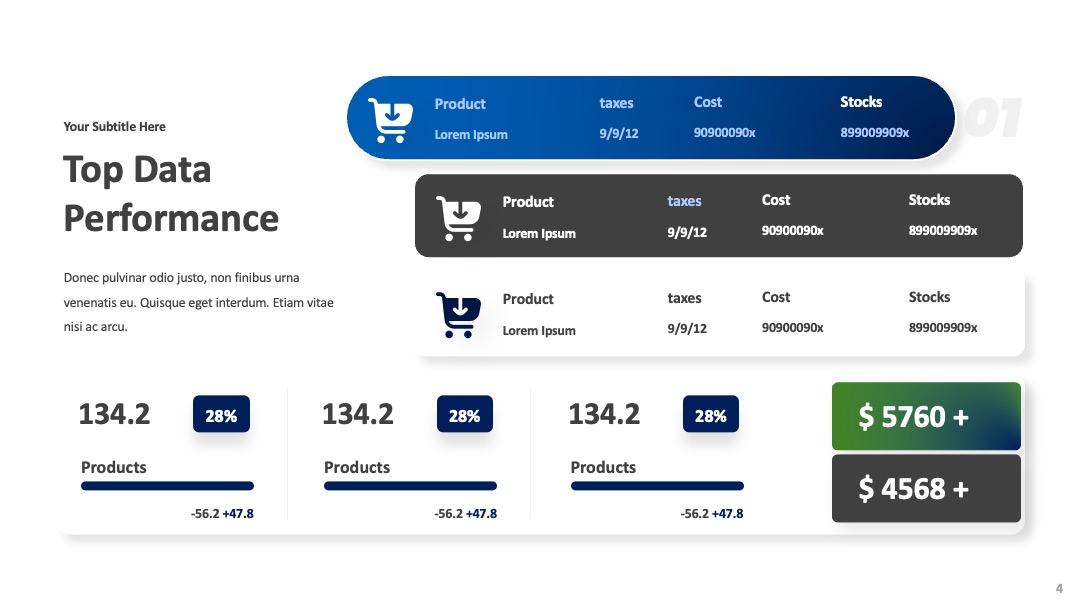
Task: Click 'Product' heading in the dark gray row
Action: point(528,202)
